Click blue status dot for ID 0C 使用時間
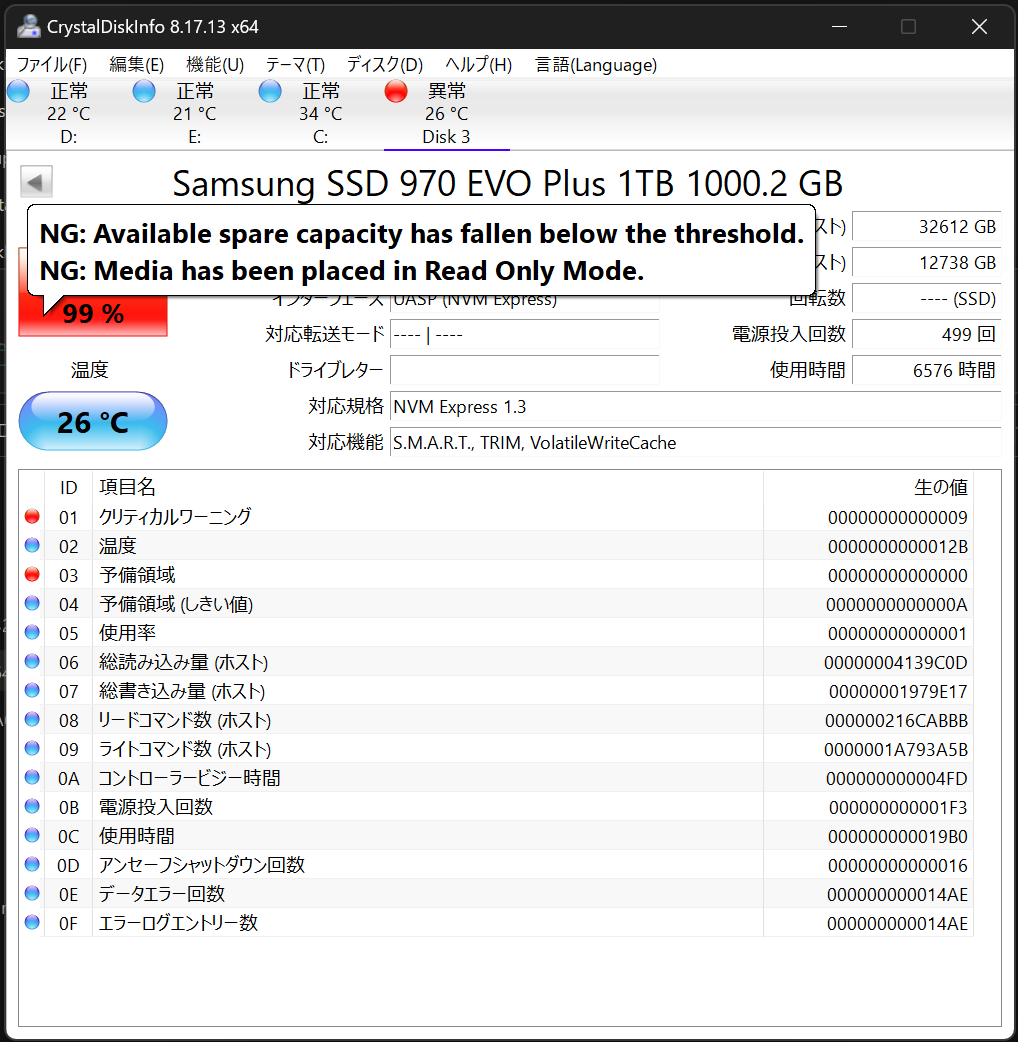 click(x=32, y=835)
